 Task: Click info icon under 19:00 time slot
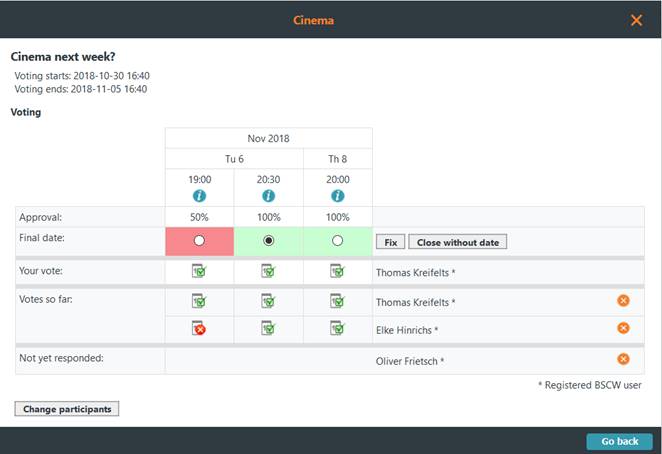[199, 196]
